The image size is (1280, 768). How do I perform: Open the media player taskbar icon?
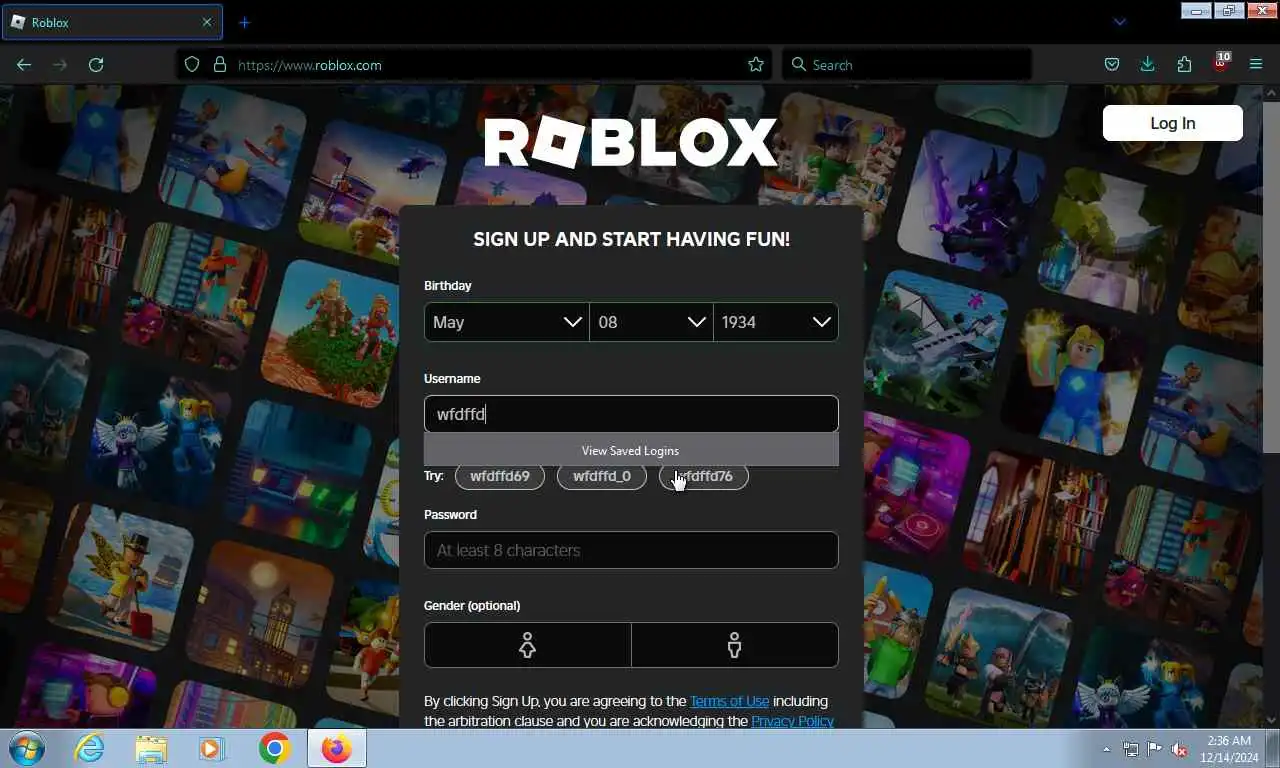click(x=212, y=748)
